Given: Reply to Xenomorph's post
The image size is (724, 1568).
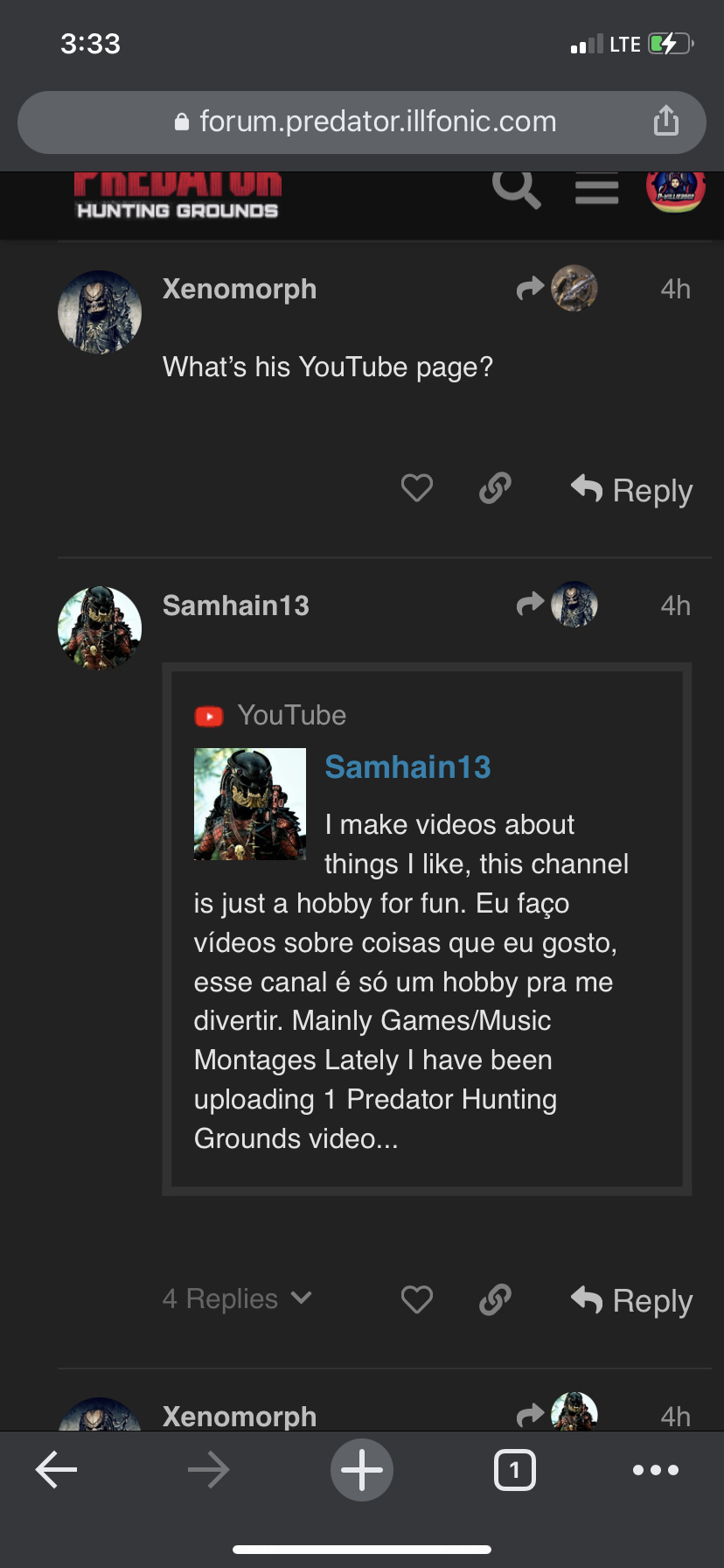Looking at the screenshot, I should pyautogui.click(x=631, y=490).
